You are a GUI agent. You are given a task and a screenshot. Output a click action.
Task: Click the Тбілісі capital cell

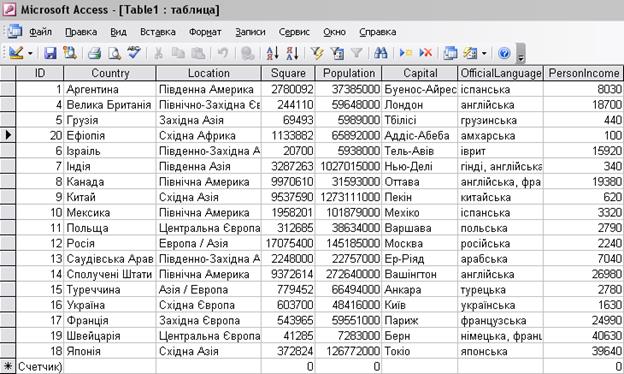[x=420, y=120]
